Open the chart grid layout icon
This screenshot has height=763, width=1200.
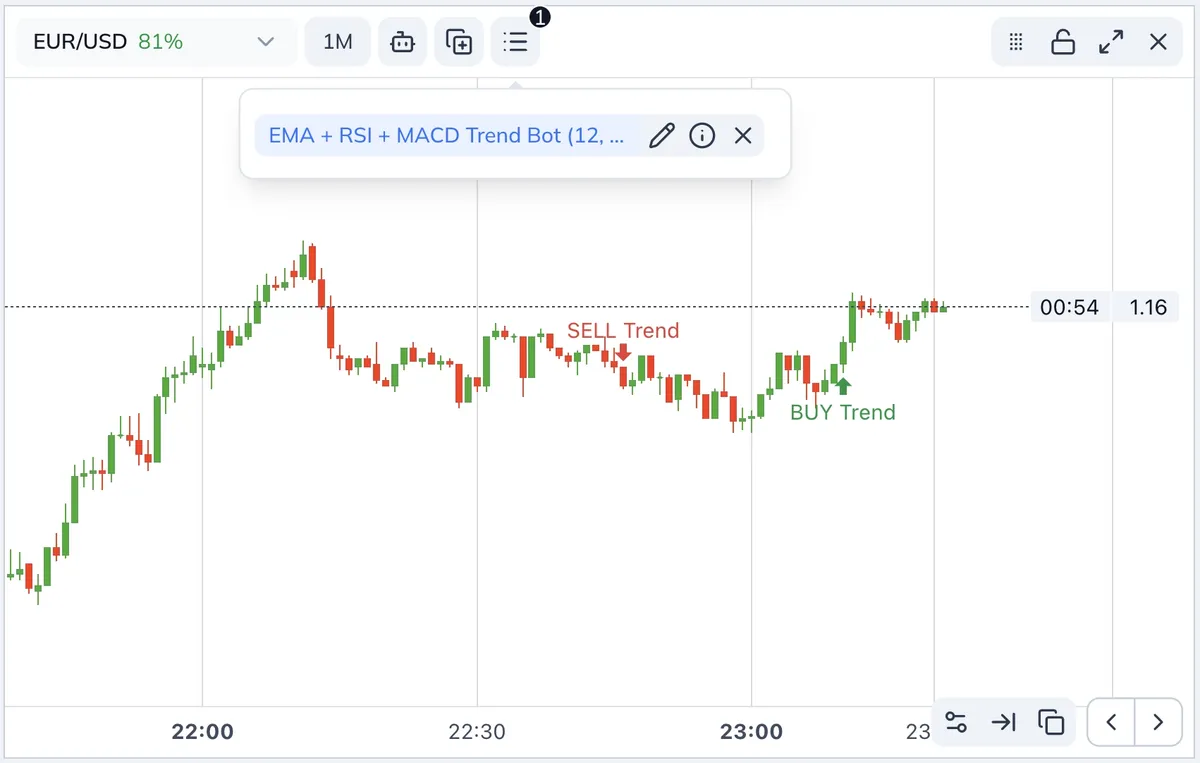tap(1016, 42)
